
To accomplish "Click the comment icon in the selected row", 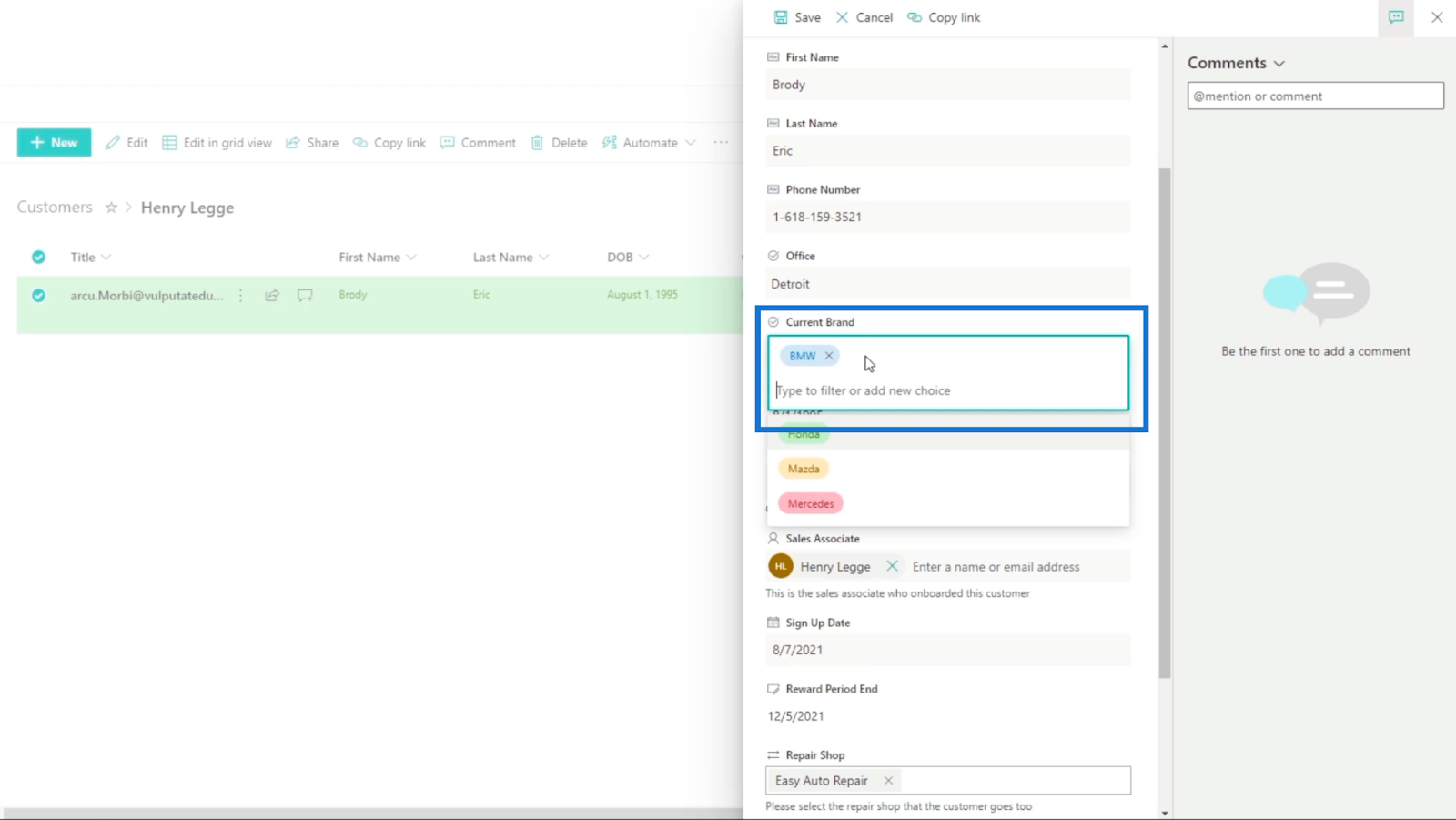I will tap(305, 296).
